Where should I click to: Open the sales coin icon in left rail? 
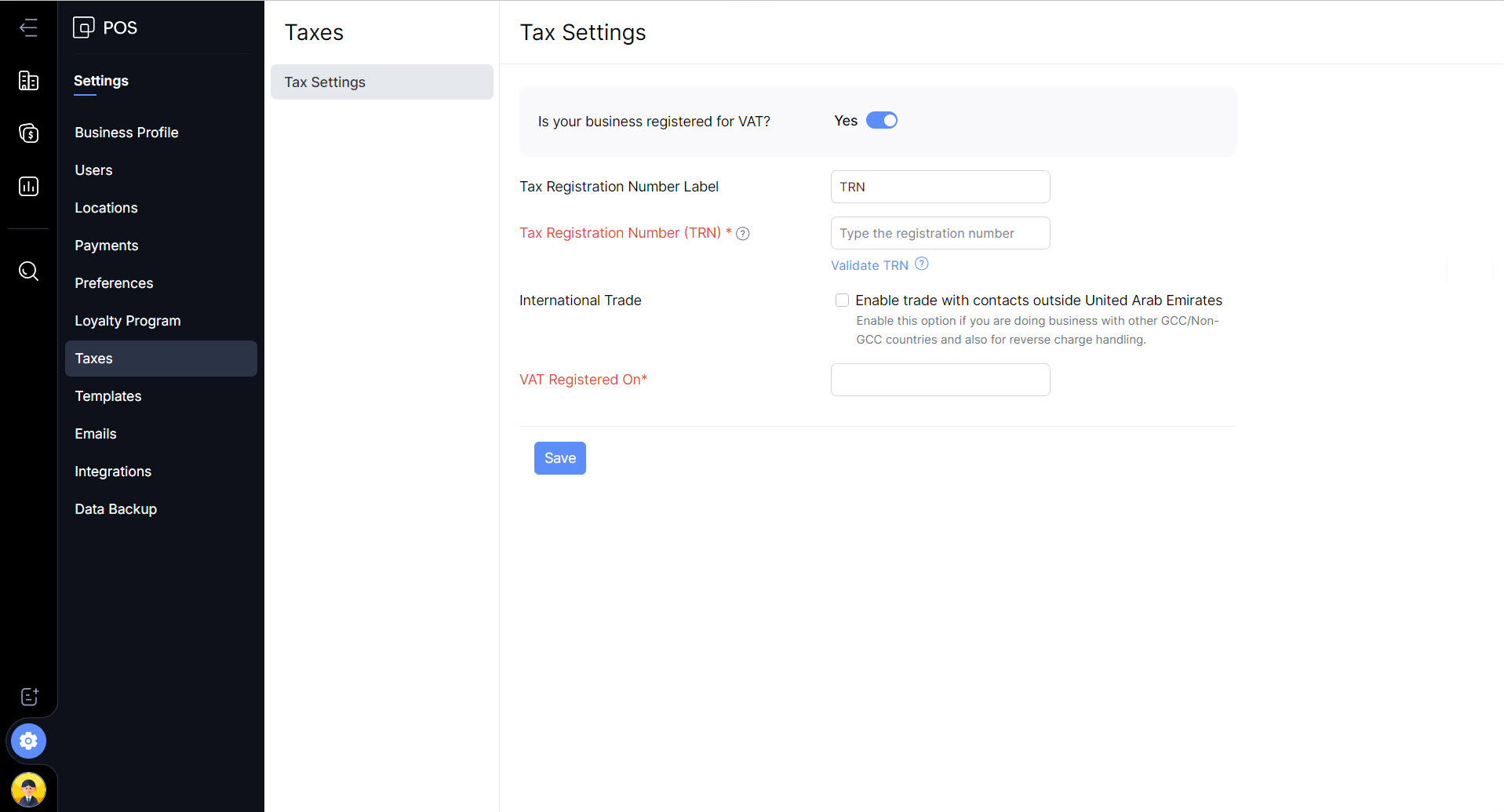[x=28, y=133]
